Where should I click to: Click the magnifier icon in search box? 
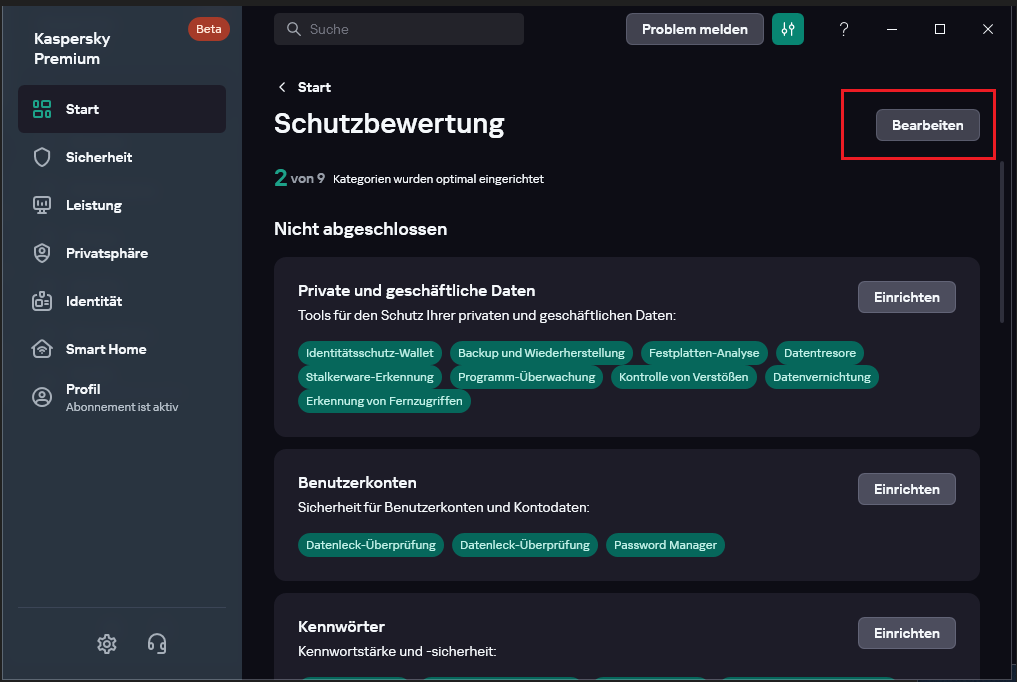click(x=294, y=29)
